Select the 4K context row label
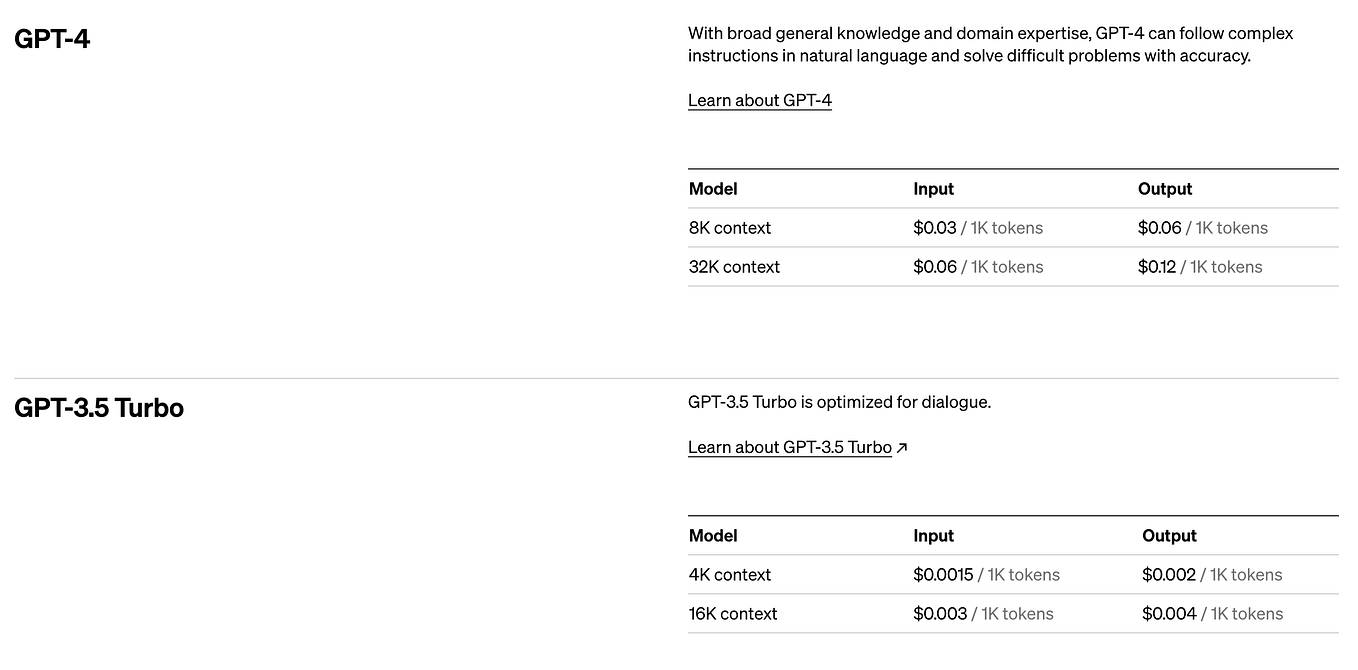 (729, 575)
